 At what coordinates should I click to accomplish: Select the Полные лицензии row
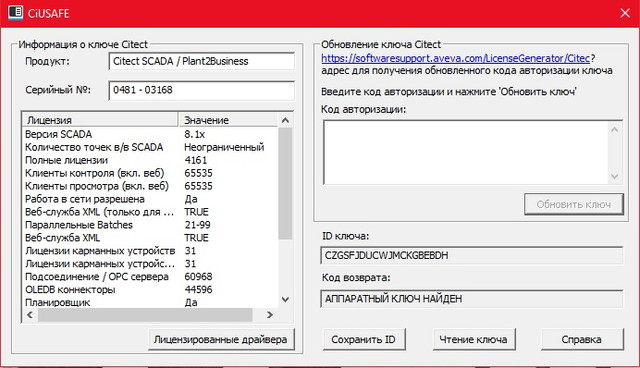[x=151, y=160]
